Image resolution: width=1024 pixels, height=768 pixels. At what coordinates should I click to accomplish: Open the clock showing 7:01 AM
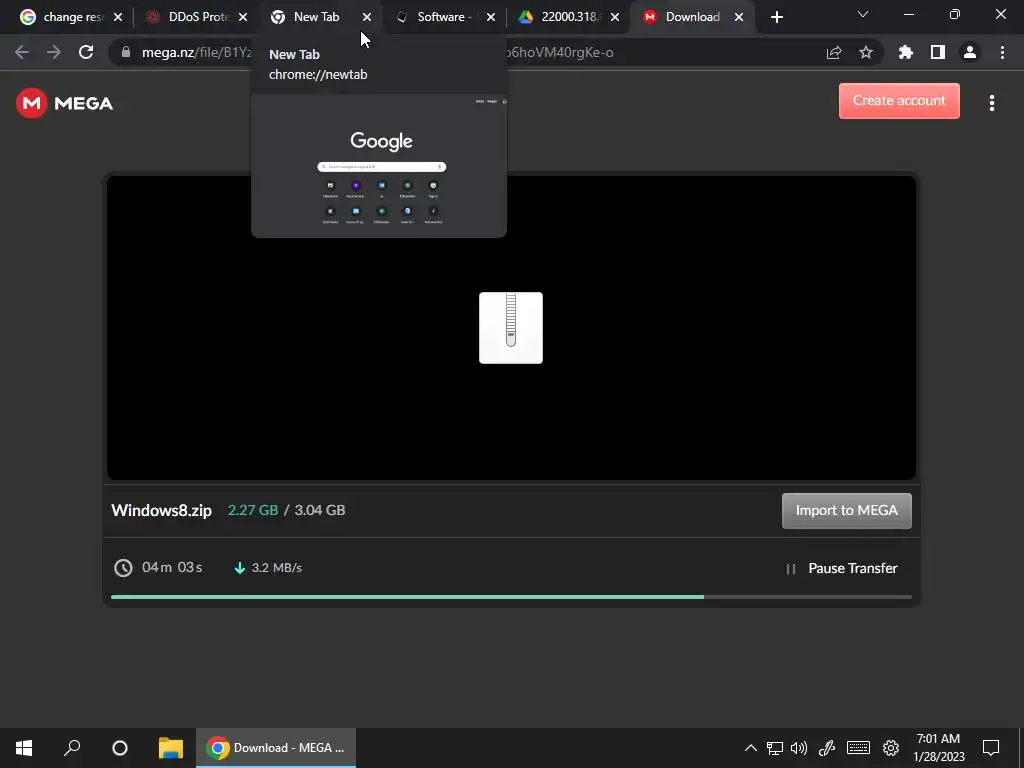tap(938, 748)
